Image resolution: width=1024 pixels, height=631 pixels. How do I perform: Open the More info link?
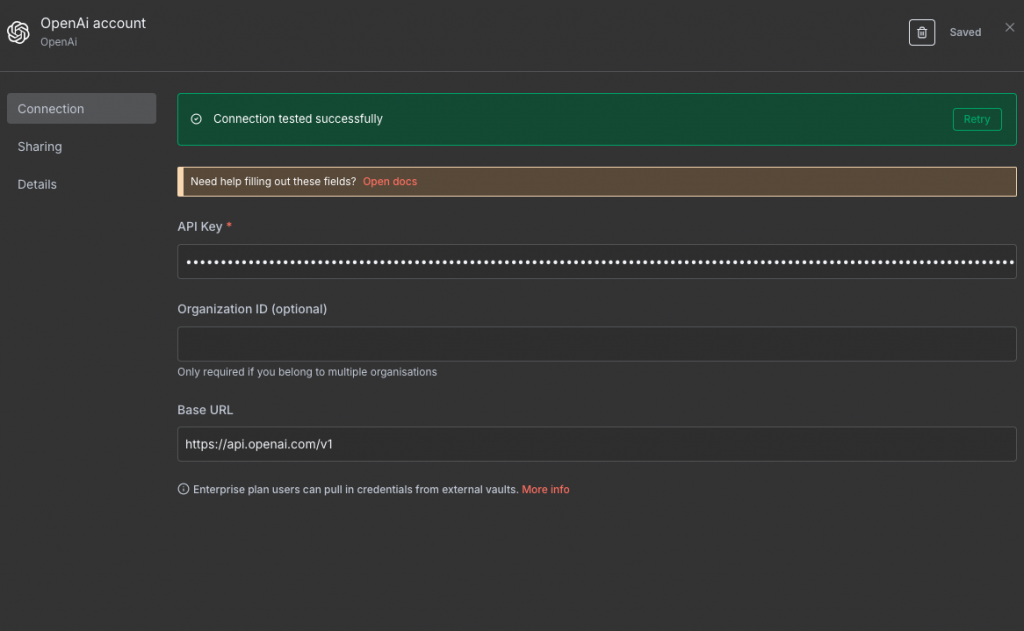coord(545,489)
